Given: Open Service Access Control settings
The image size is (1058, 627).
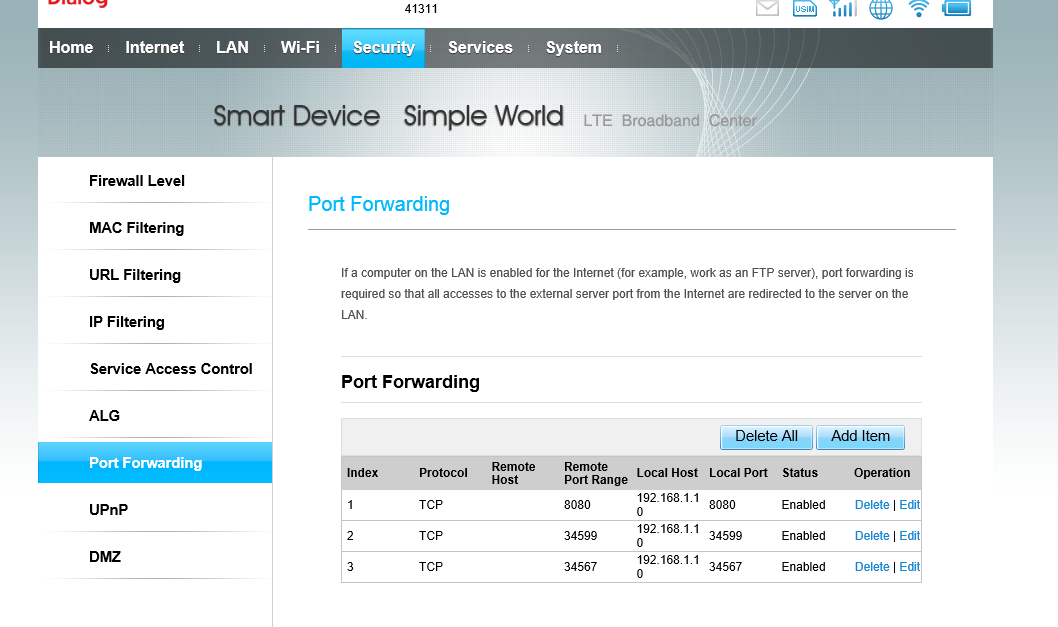Looking at the screenshot, I should [170, 368].
